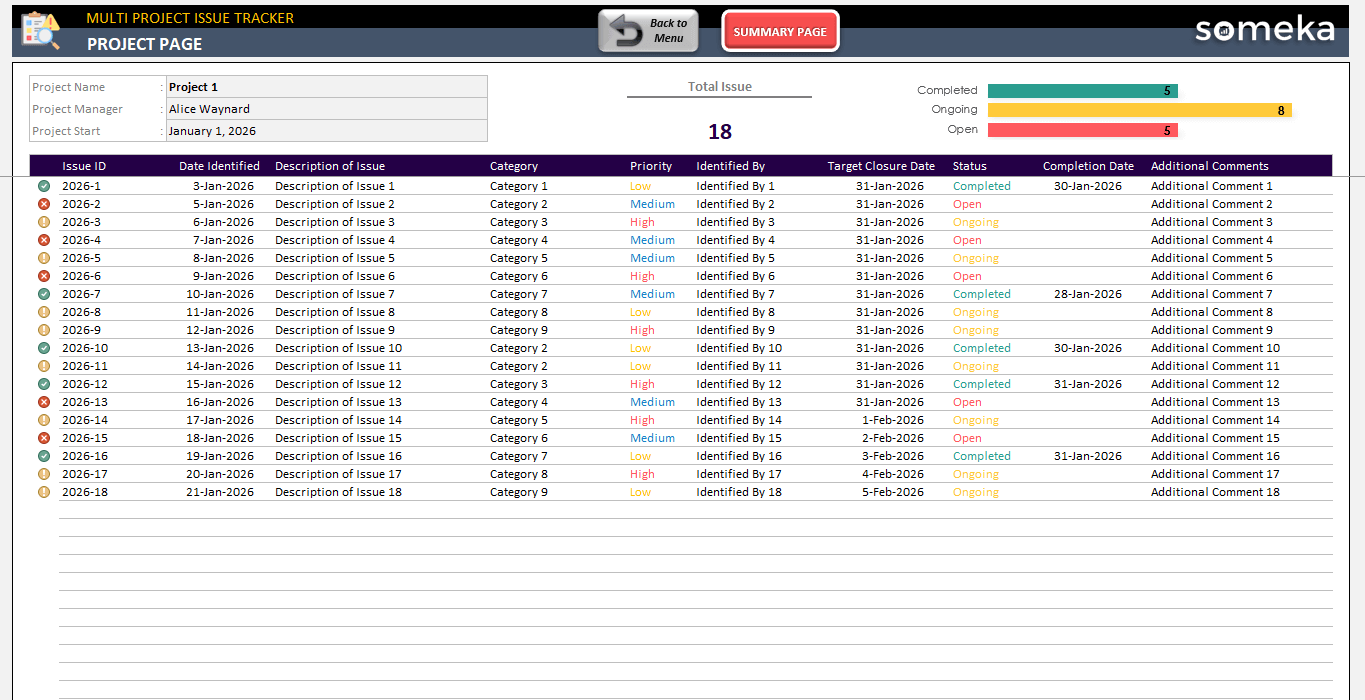
Task: Open the Summary Page
Action: [x=780, y=32]
